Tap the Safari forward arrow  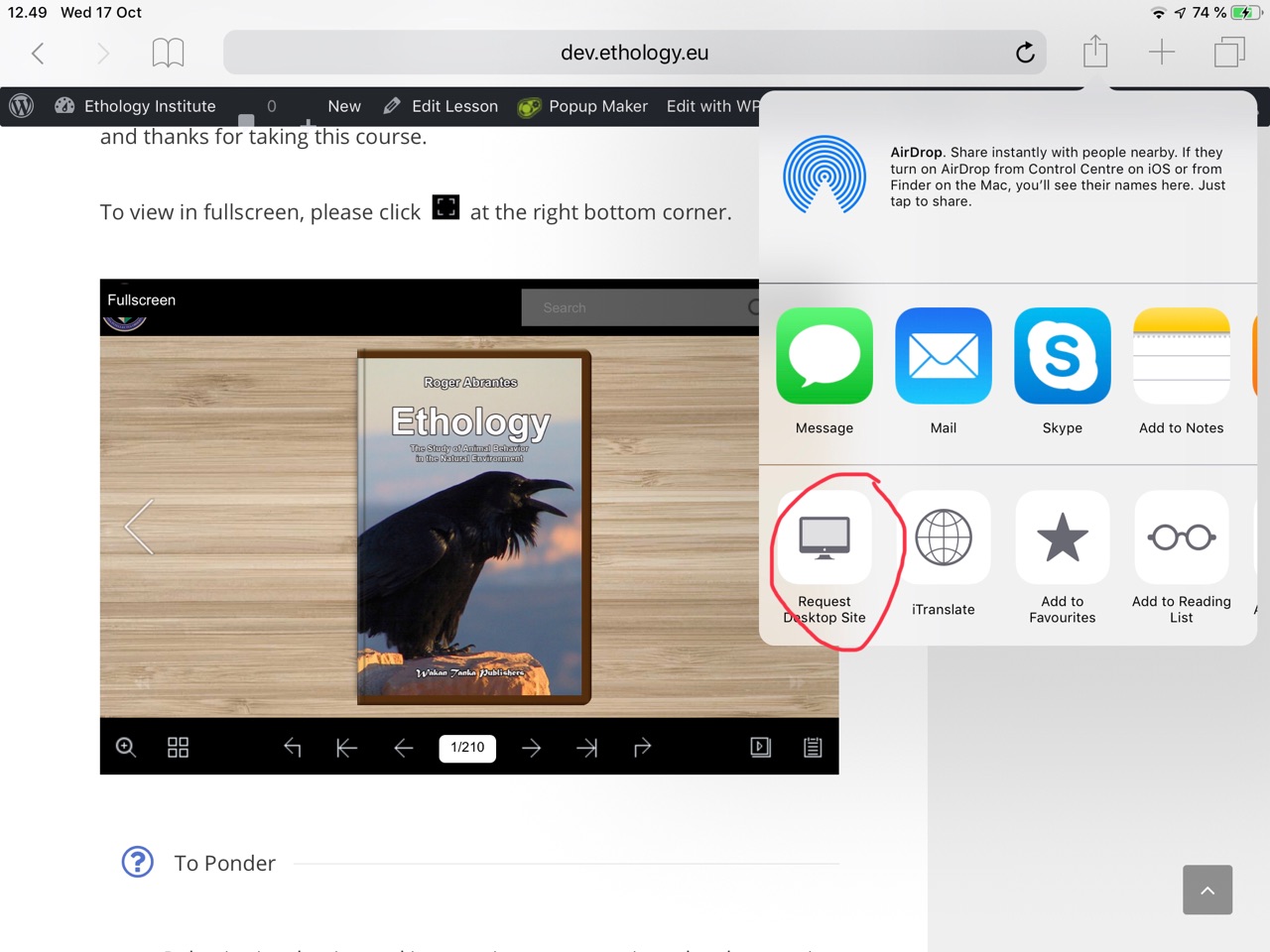point(102,53)
